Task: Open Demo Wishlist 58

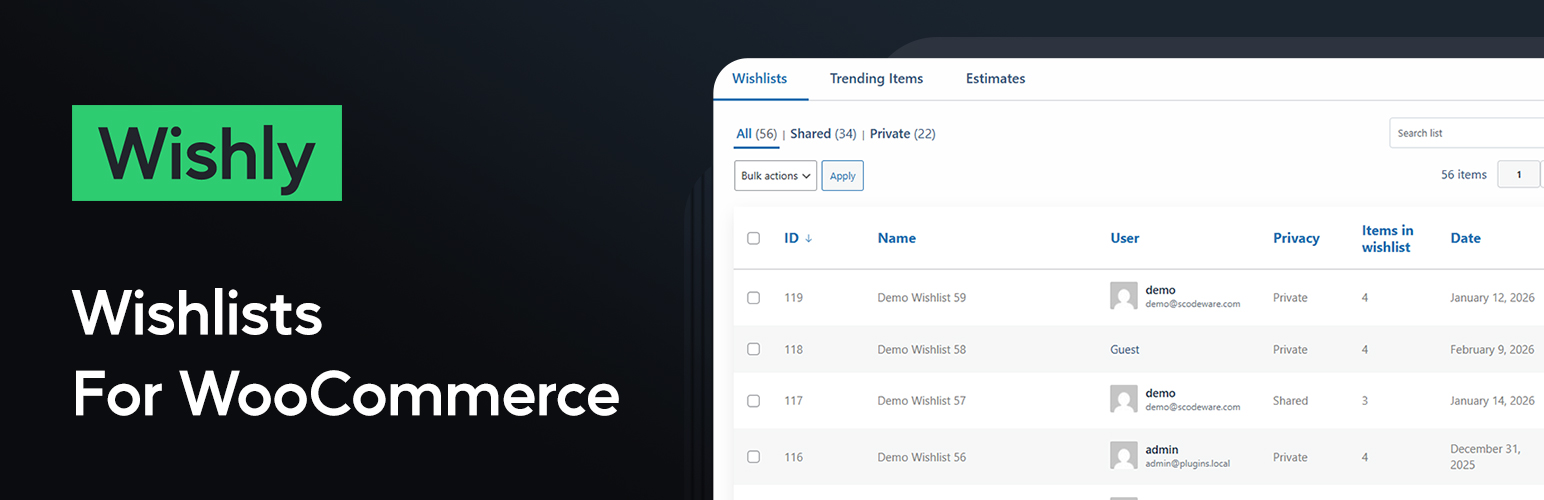Action: coord(922,350)
